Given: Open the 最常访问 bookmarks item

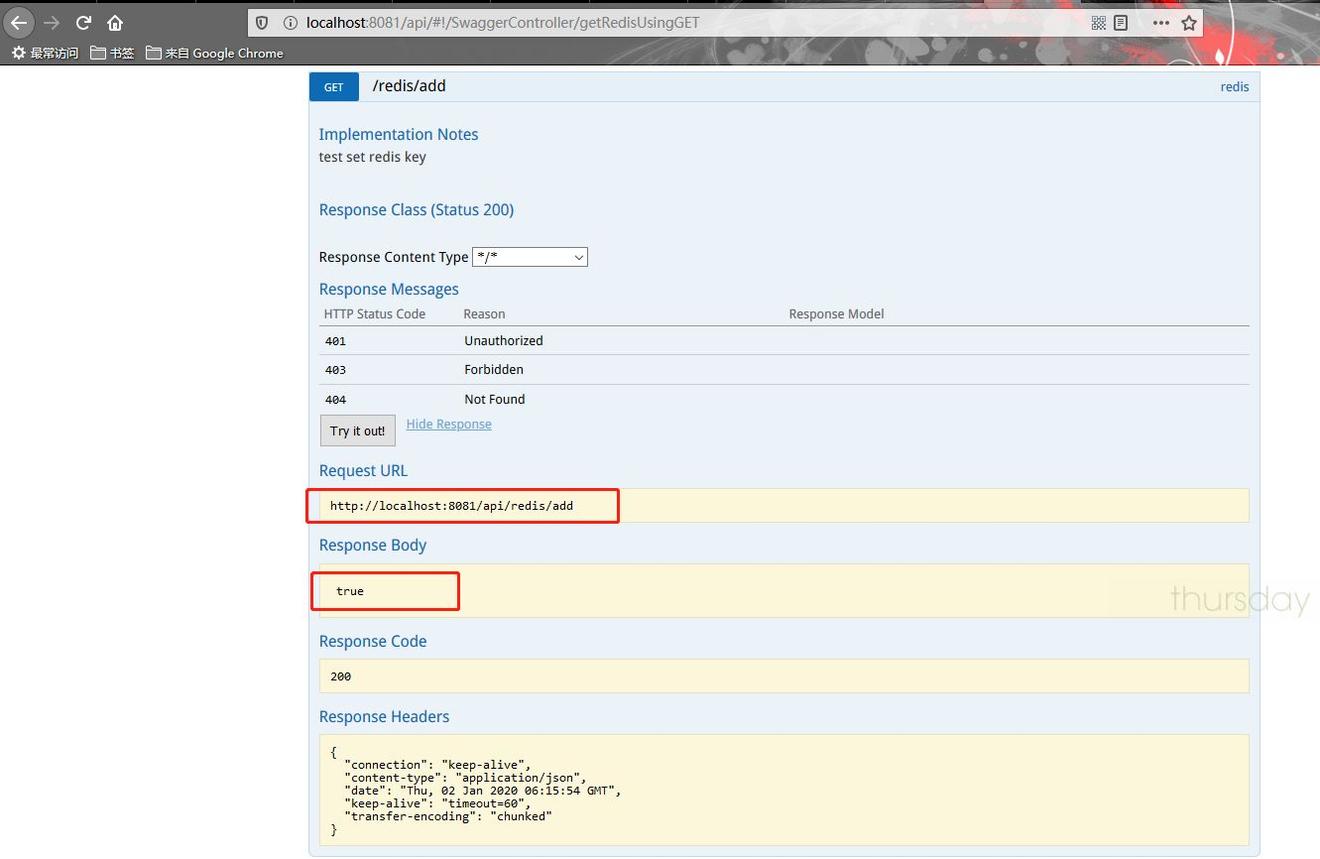Looking at the screenshot, I should click(x=45, y=53).
